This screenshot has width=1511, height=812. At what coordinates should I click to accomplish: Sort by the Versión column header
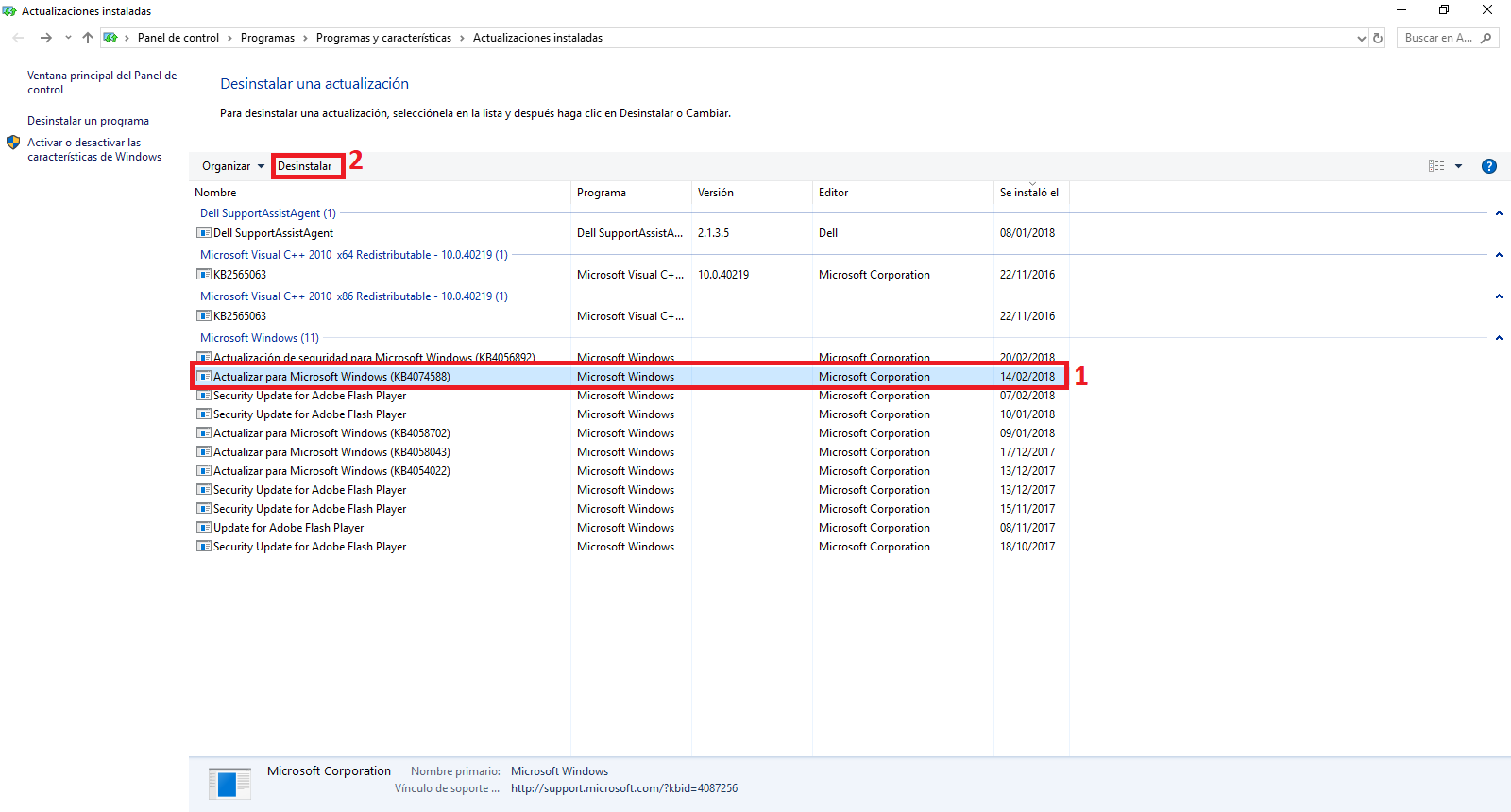(x=752, y=193)
